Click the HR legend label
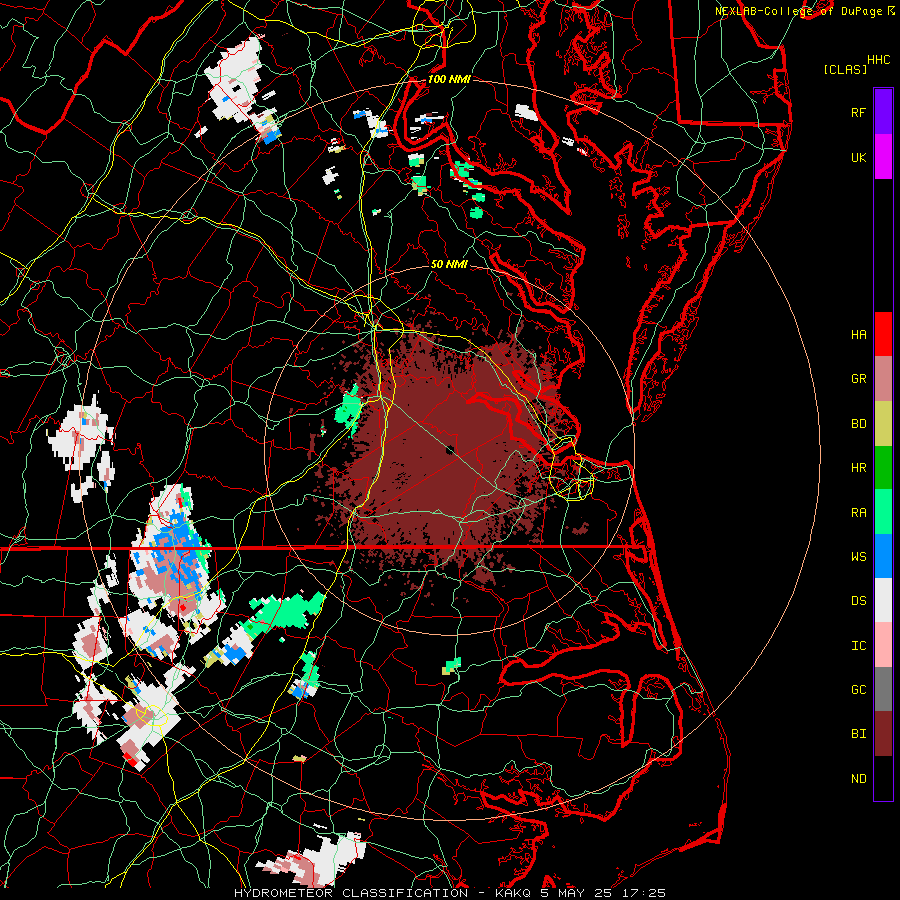 click(859, 468)
